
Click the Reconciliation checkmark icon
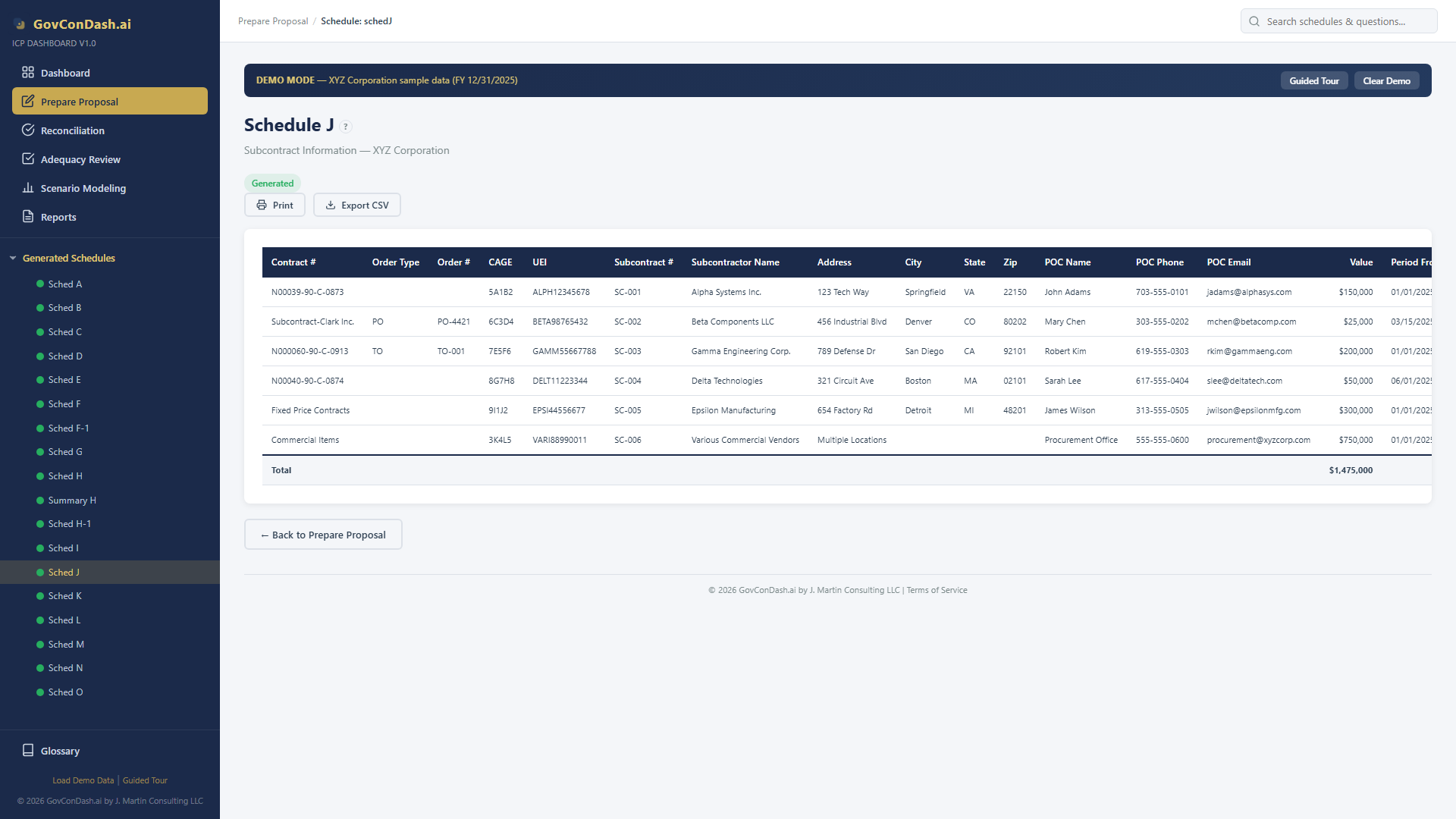click(28, 130)
